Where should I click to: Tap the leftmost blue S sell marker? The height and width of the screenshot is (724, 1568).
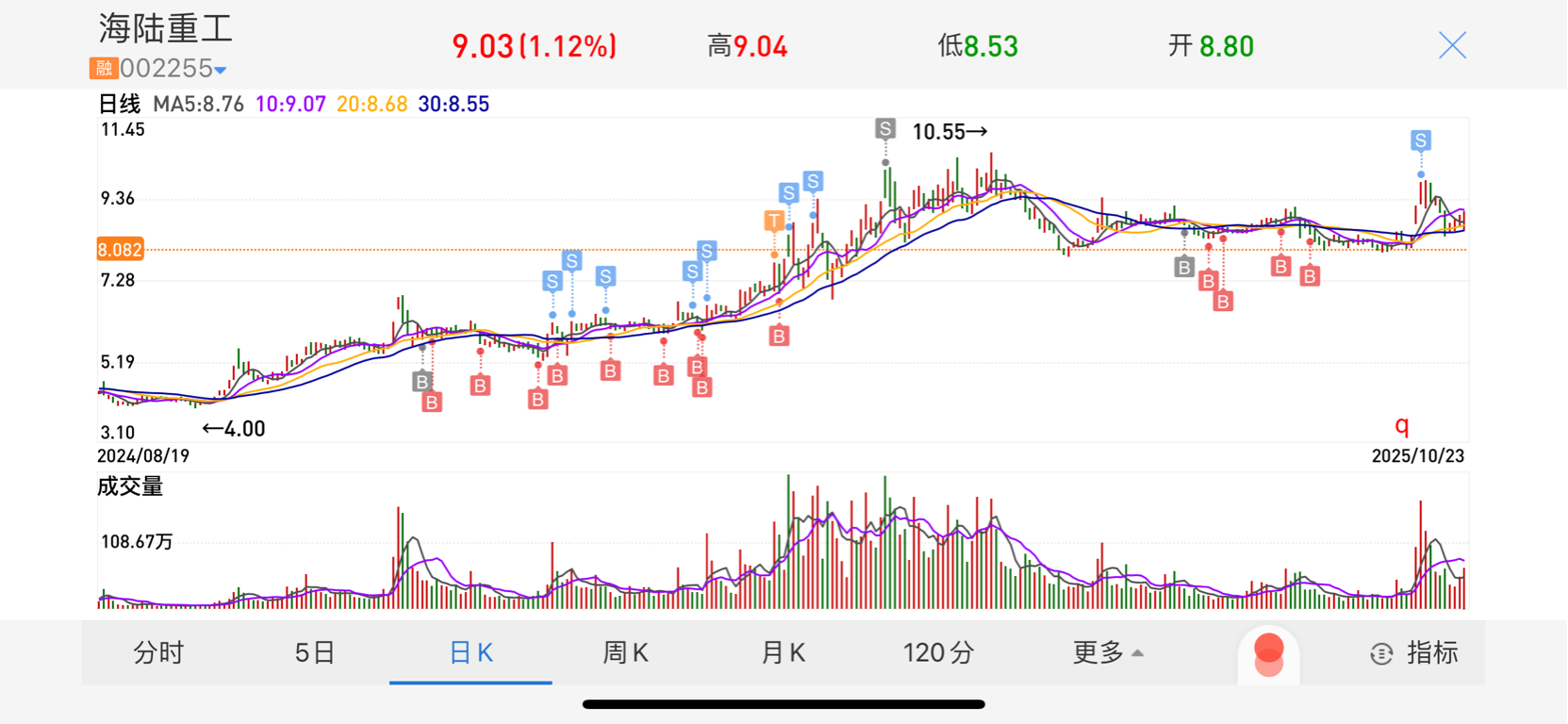coord(553,281)
